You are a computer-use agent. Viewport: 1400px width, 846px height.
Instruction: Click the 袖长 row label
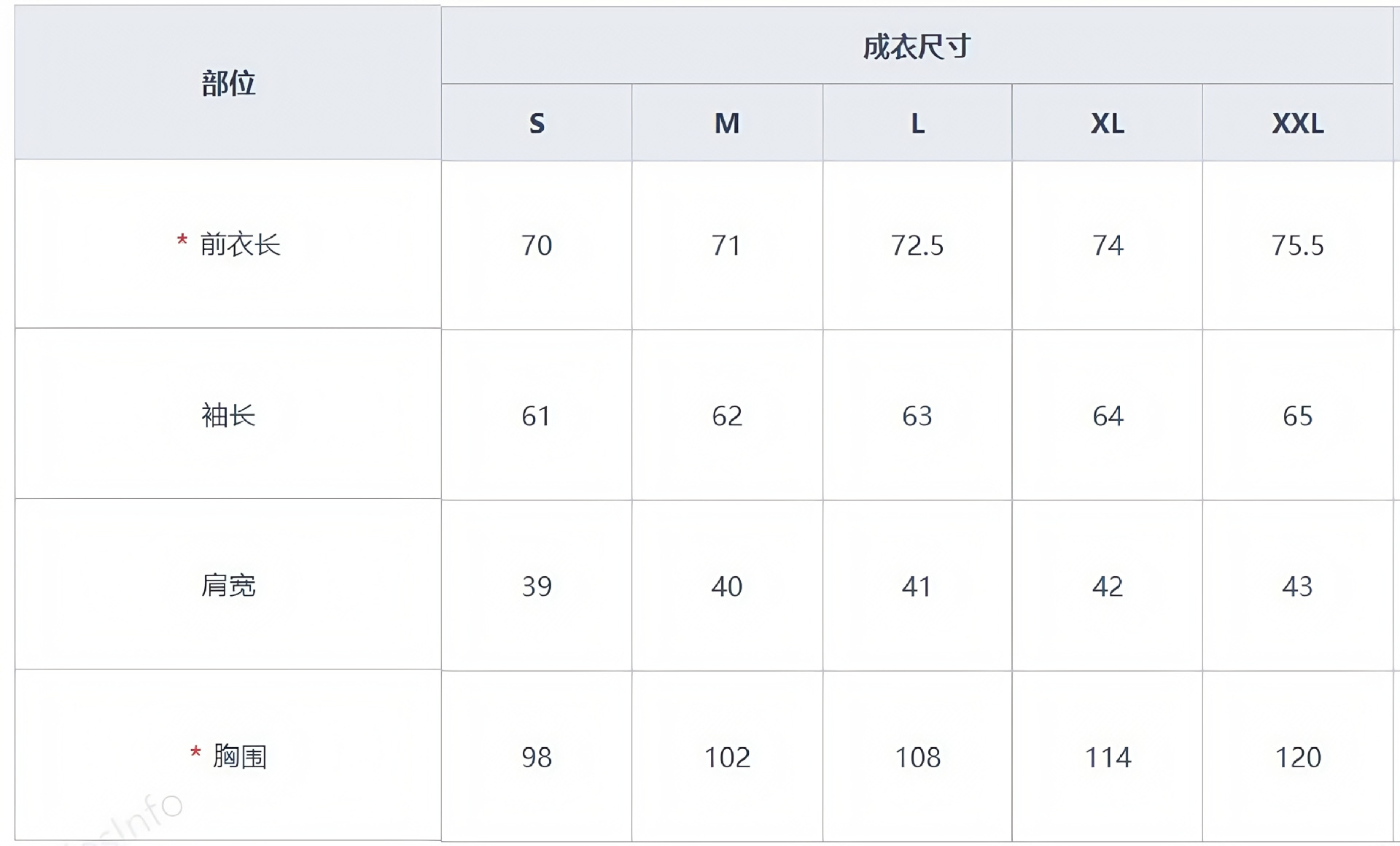(x=228, y=416)
